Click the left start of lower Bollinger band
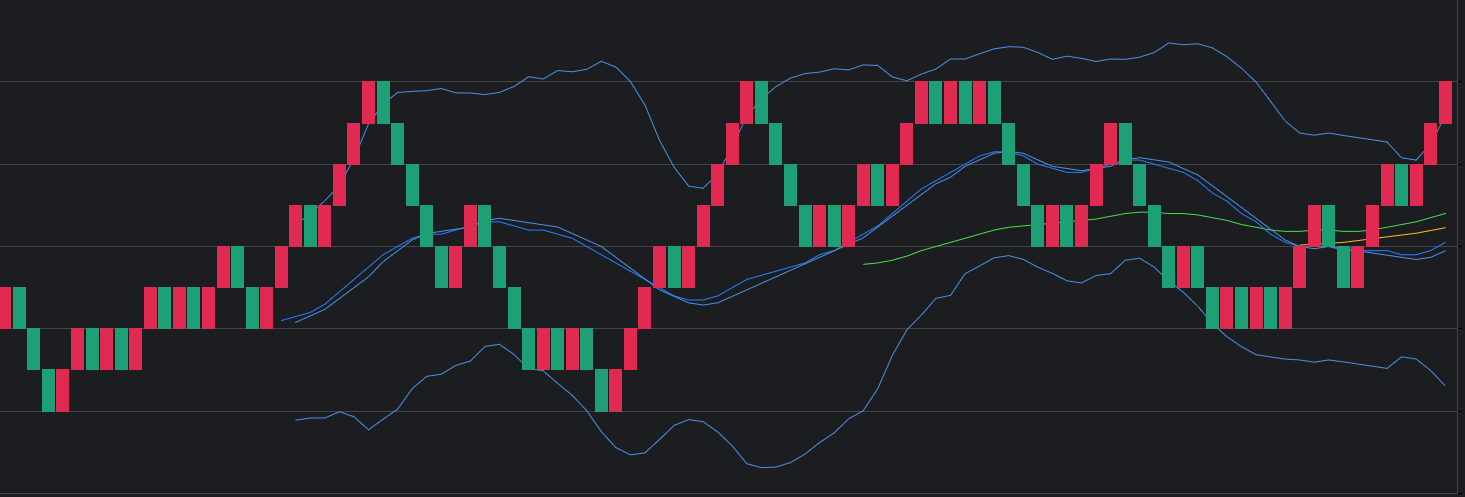The image size is (1465, 497). tap(296, 420)
